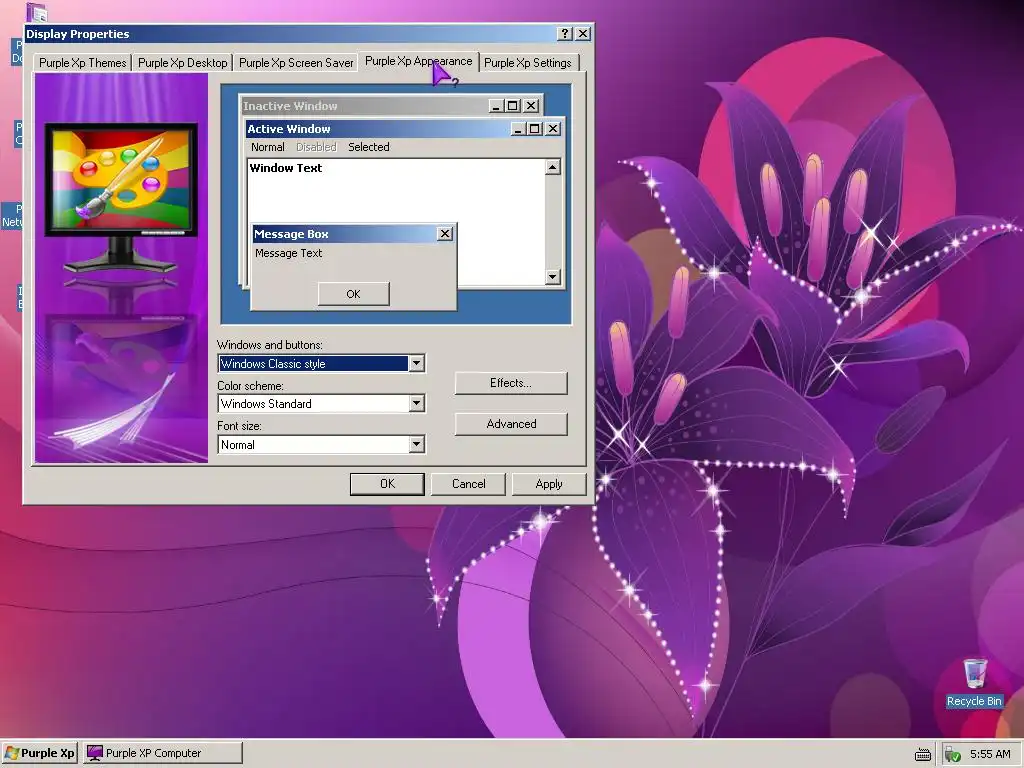The height and width of the screenshot is (768, 1024).
Task: Click the Advanced button
Action: point(511,424)
